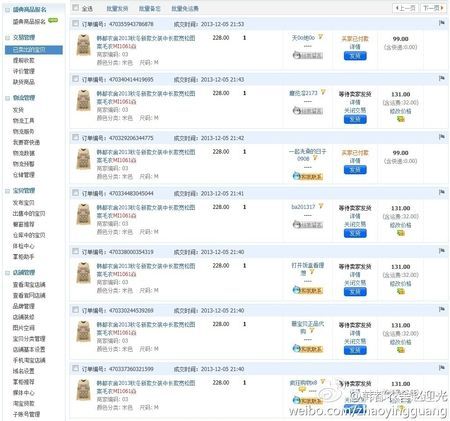Click 批量发货 at the top of the list
450x421 pixels.
tap(117, 9)
